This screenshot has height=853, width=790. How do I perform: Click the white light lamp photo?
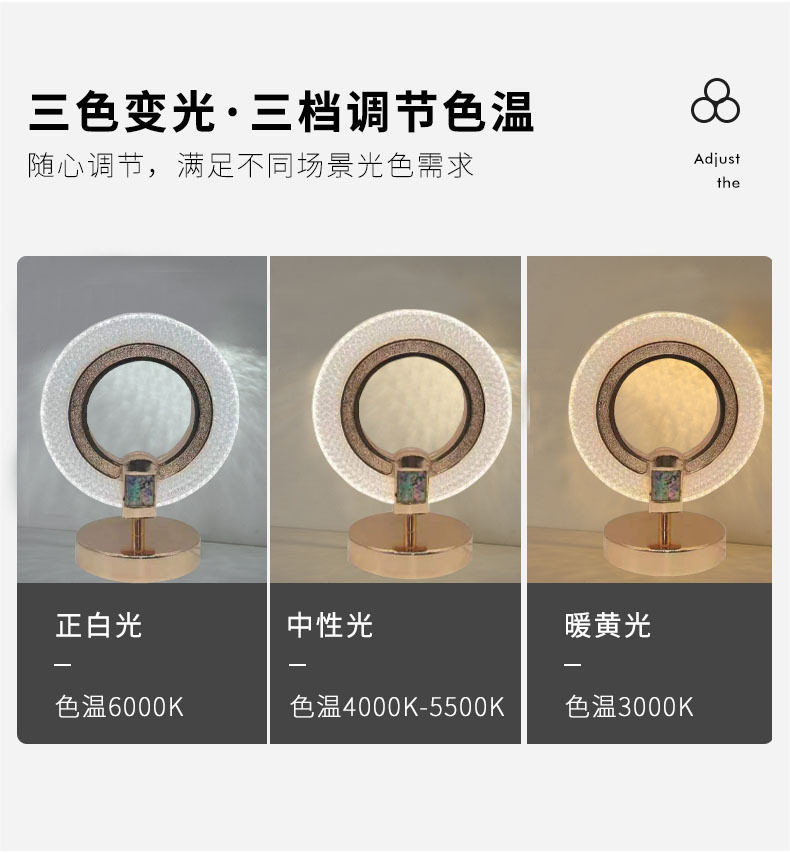click(x=142, y=419)
